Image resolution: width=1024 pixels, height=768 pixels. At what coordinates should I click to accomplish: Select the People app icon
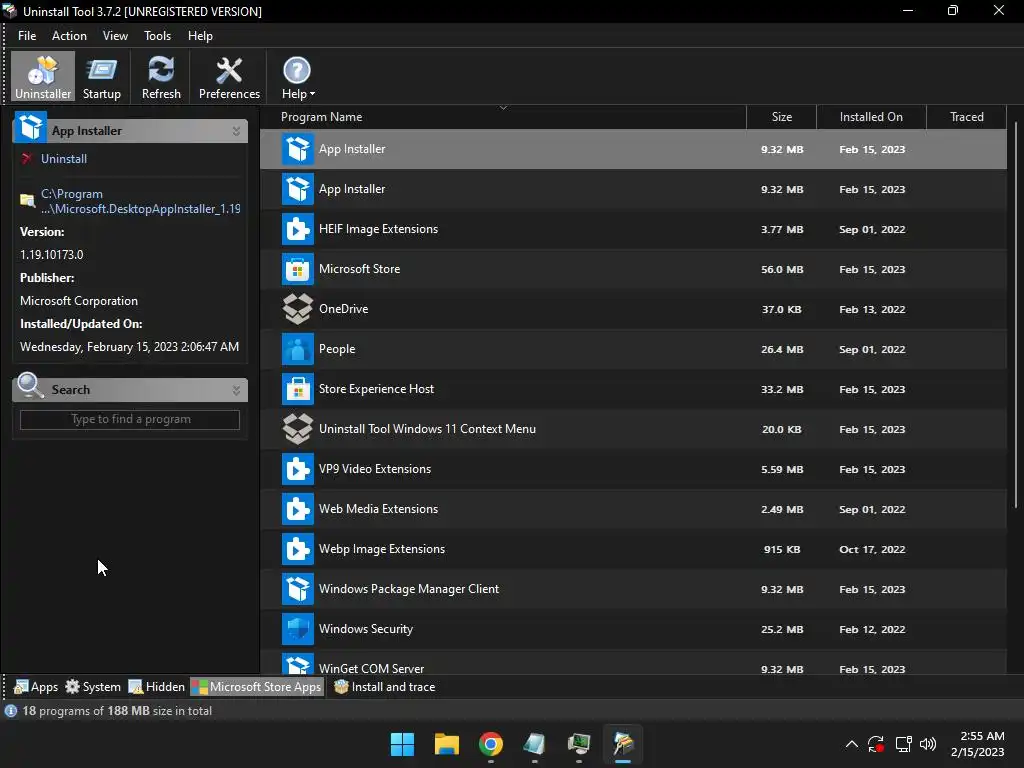click(298, 349)
